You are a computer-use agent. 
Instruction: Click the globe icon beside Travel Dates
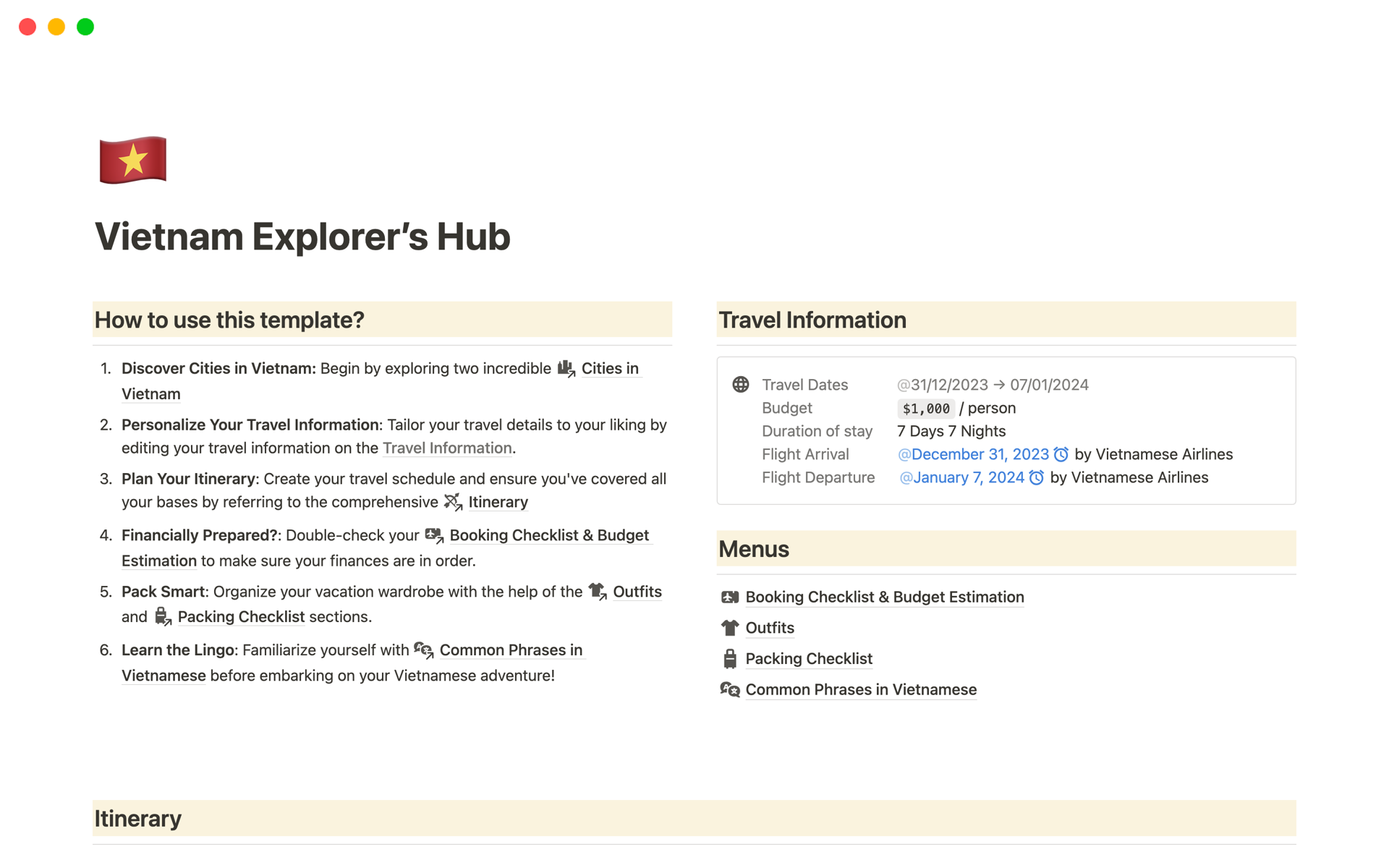point(740,384)
